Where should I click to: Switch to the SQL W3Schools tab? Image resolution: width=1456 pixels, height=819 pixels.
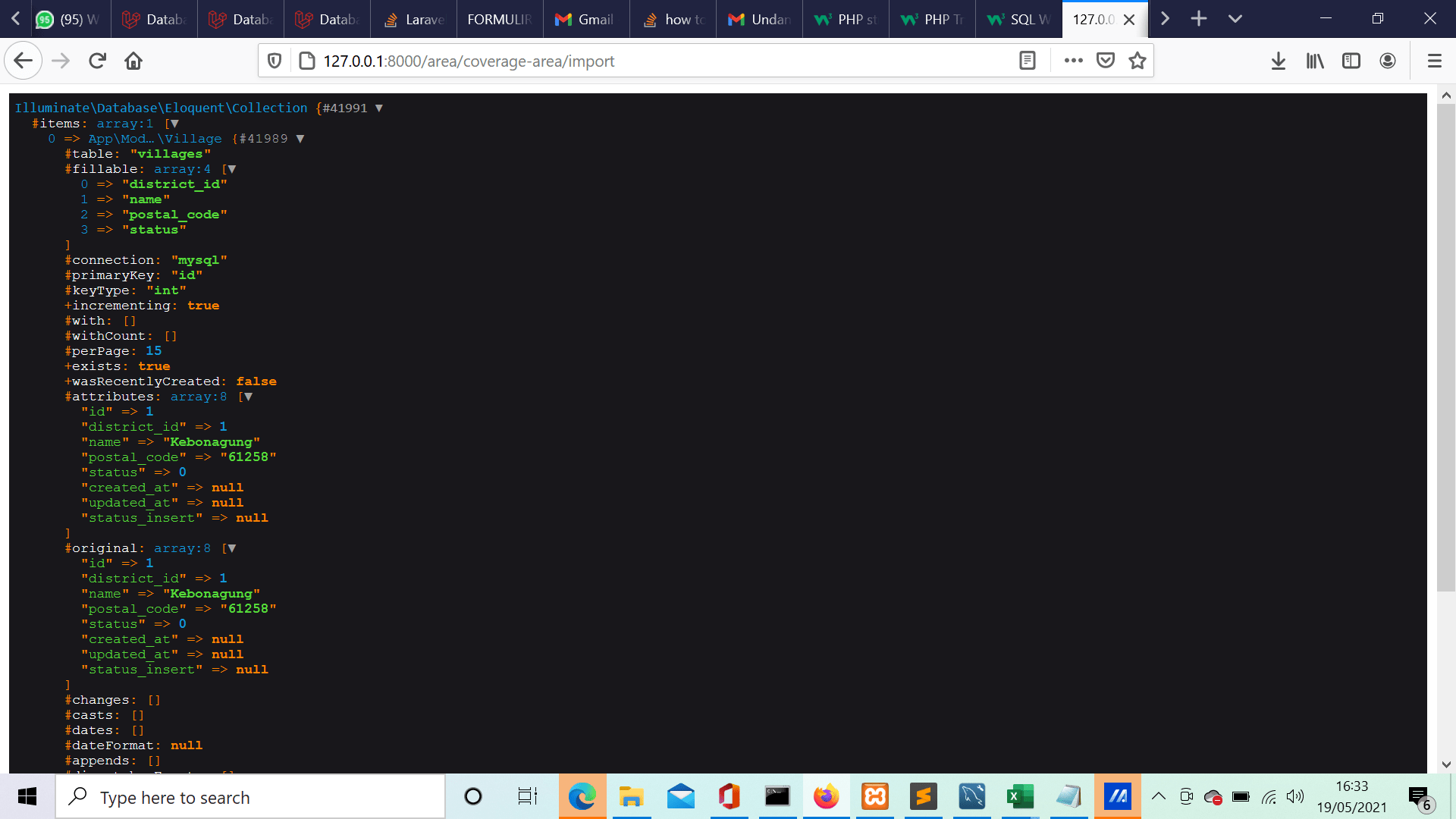1018,19
